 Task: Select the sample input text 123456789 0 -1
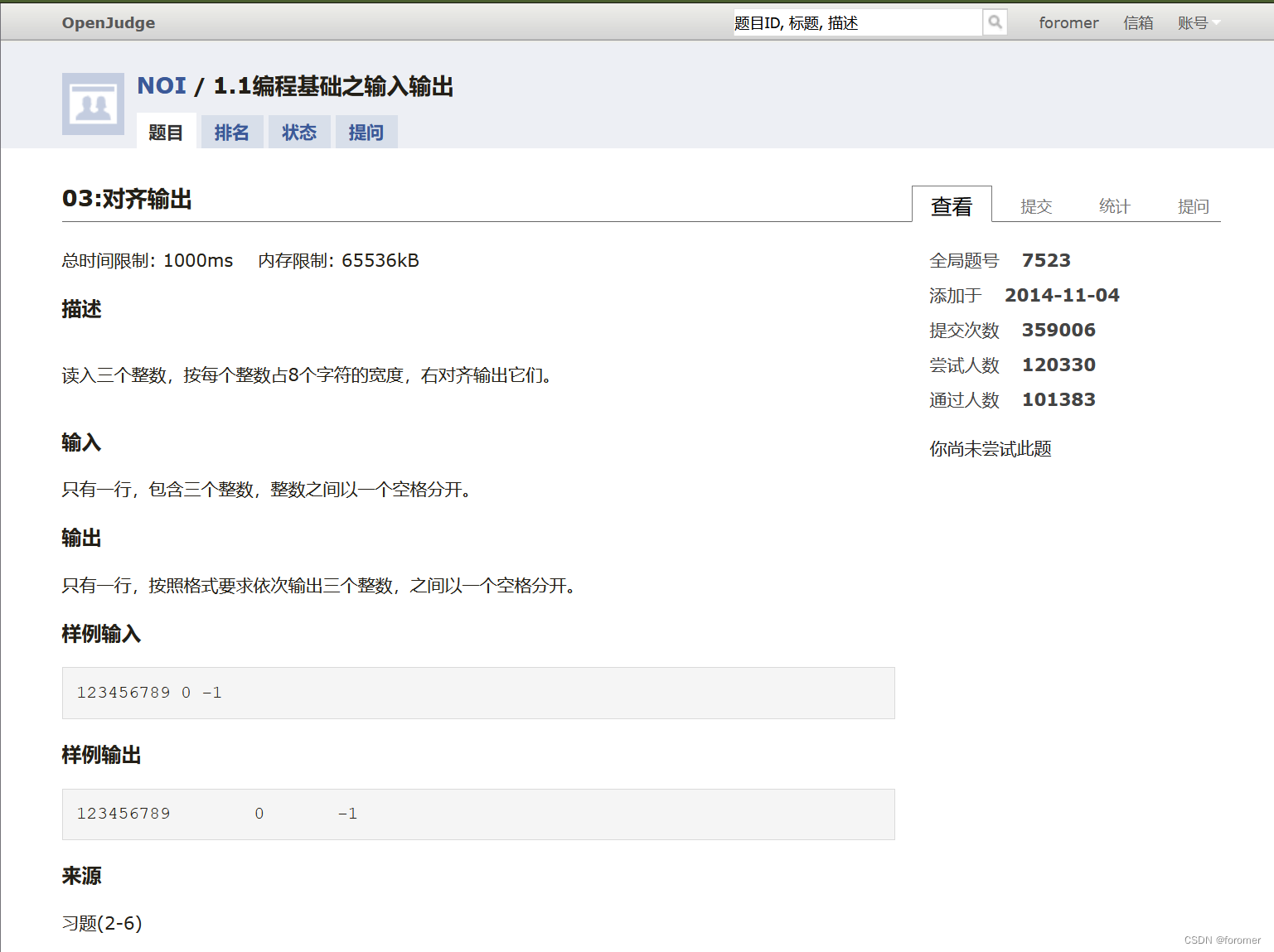148,693
